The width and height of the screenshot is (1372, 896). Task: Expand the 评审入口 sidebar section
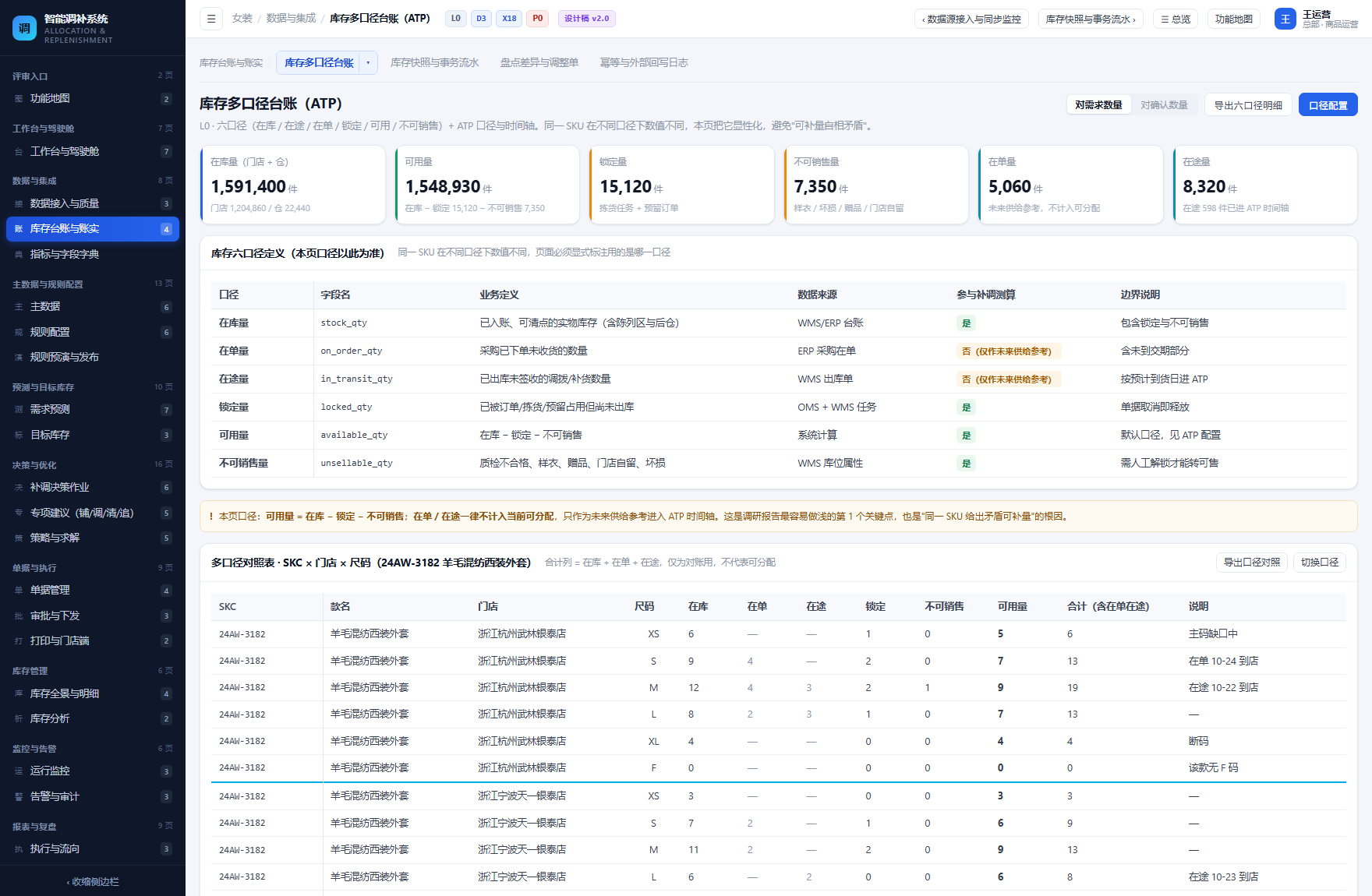[93, 76]
